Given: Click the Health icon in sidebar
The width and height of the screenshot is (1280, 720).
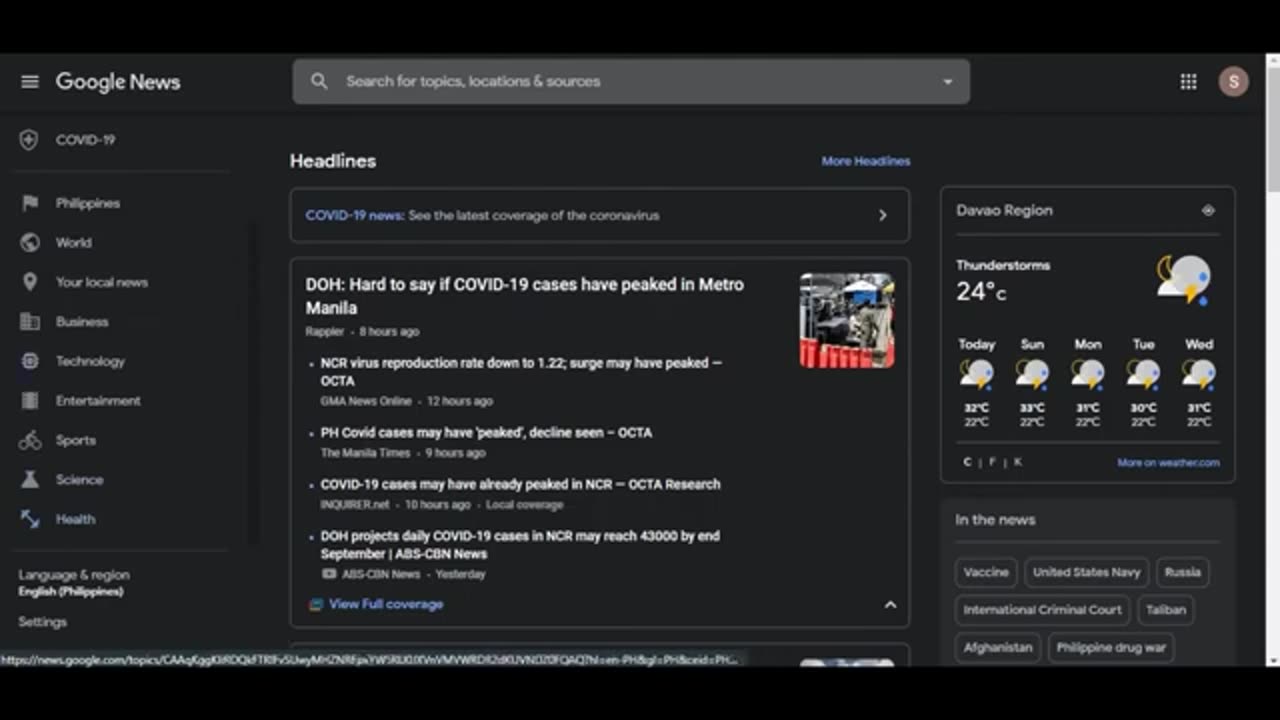Looking at the screenshot, I should (x=30, y=519).
